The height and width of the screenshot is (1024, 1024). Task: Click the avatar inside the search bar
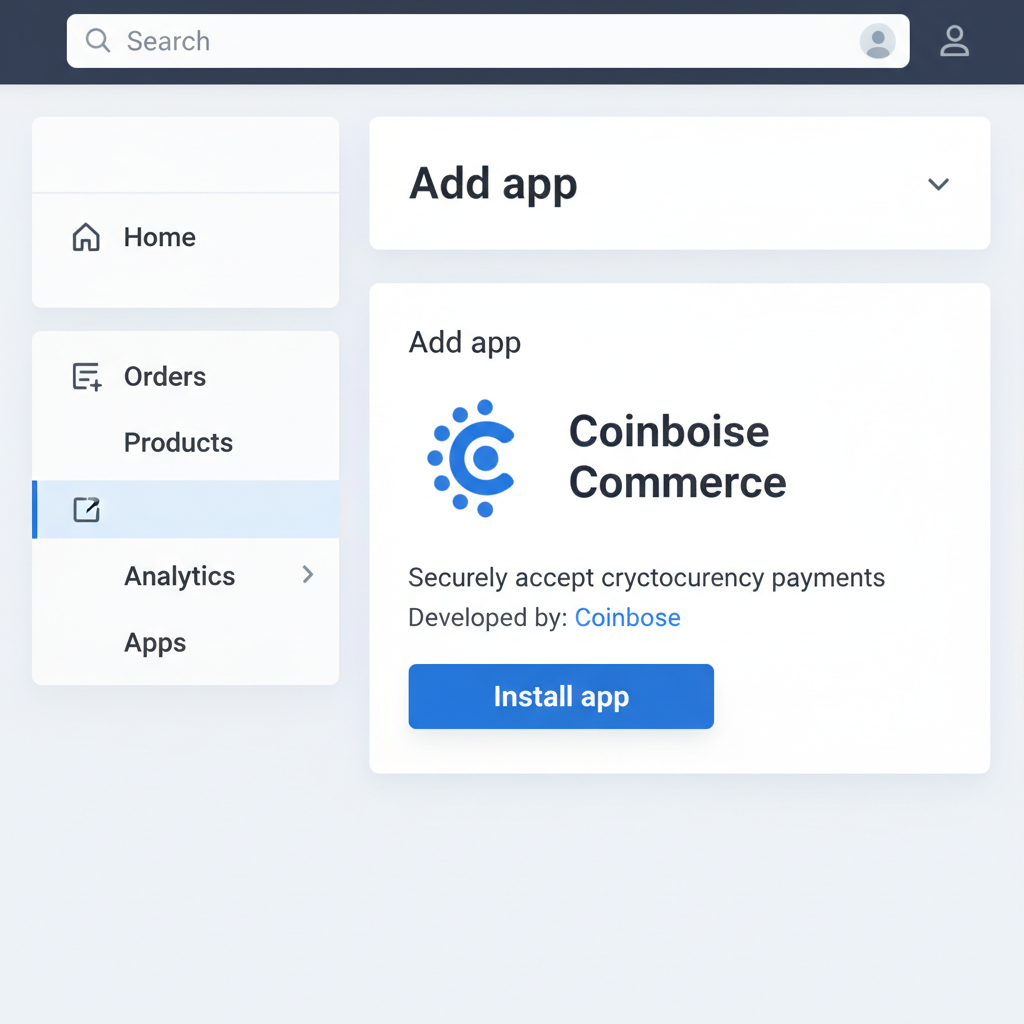tap(878, 41)
